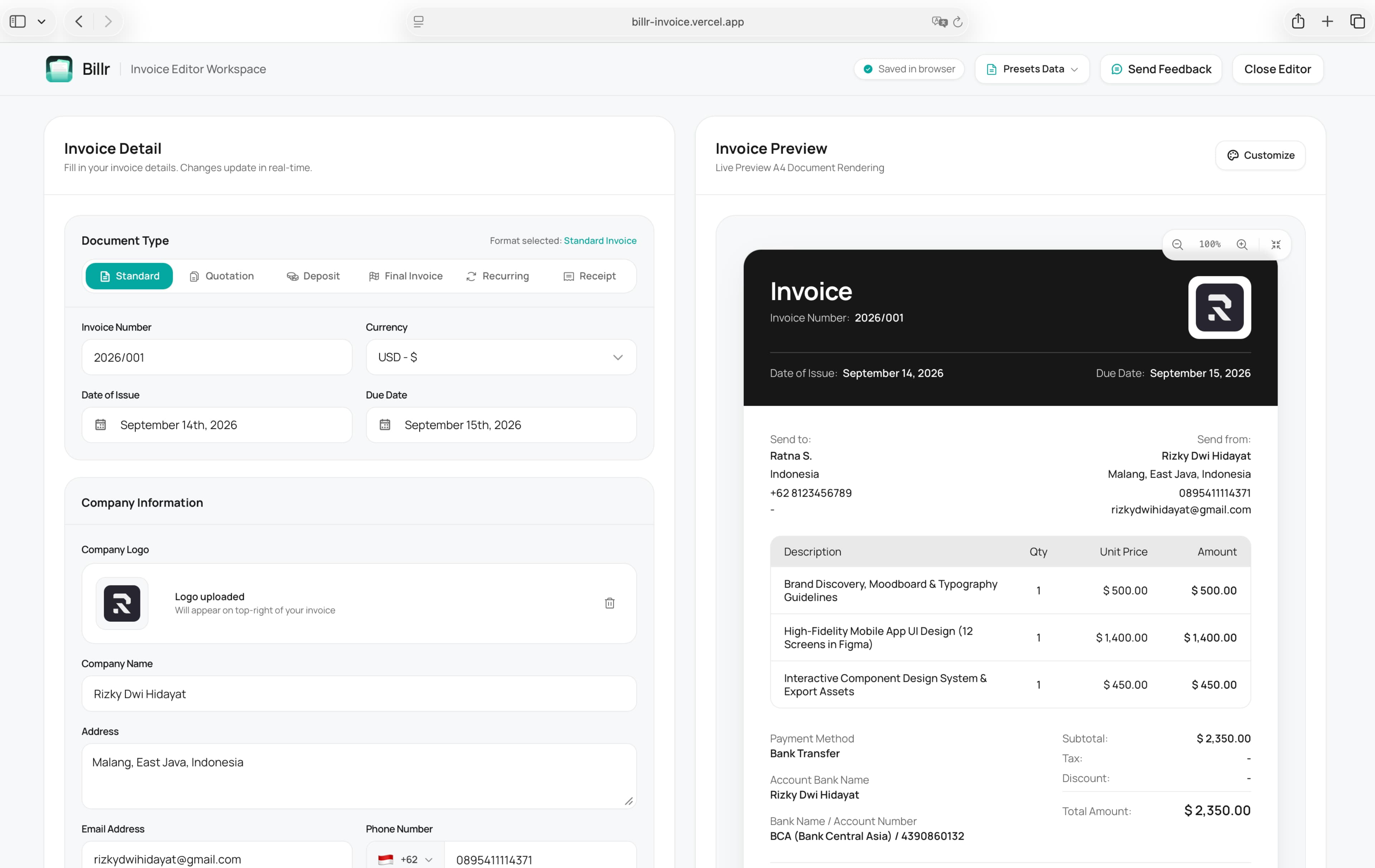The image size is (1375, 868).
Task: Click 'High-Fidelity Mobile App UI Design' row
Action: (1010, 638)
